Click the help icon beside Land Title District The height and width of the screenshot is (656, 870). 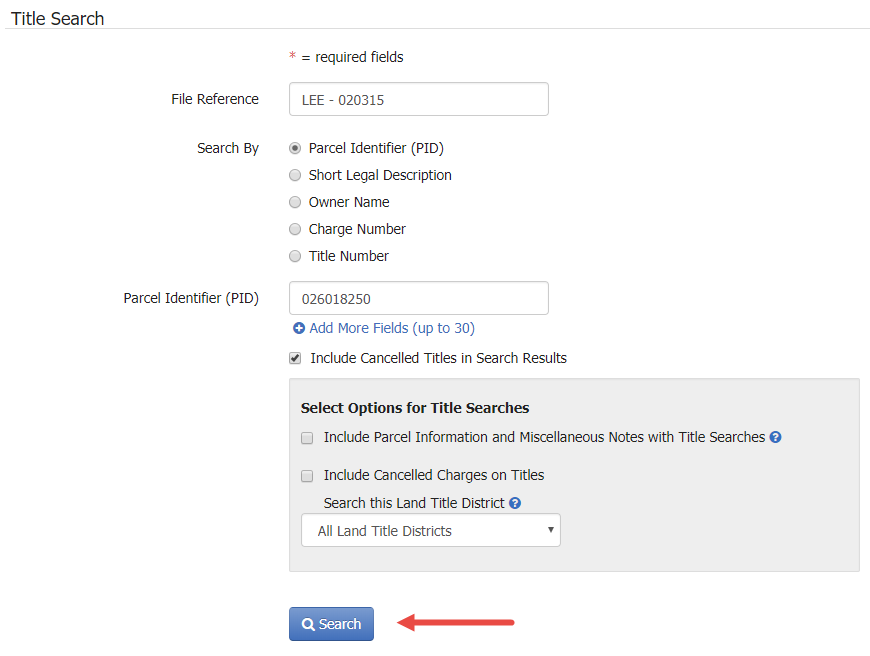coord(515,503)
